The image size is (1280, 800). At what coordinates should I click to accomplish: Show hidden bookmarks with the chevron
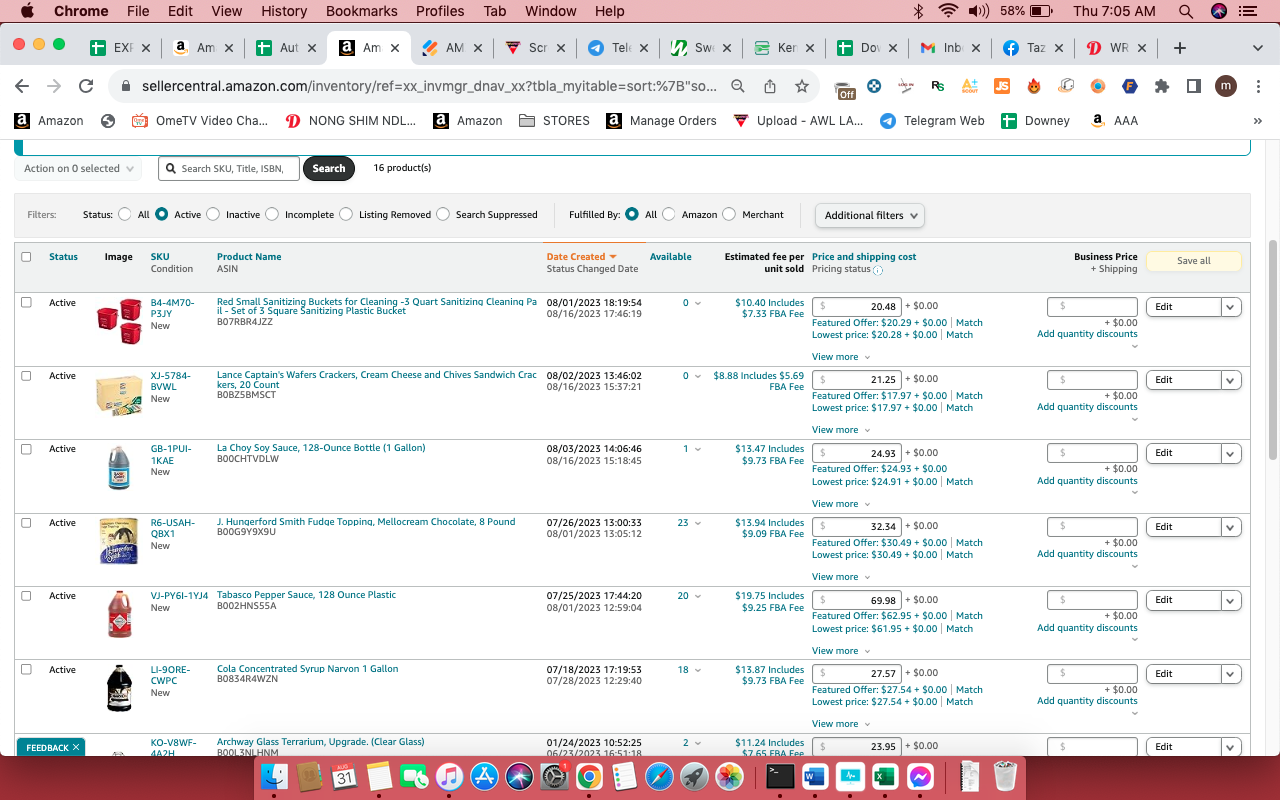[x=1257, y=121]
